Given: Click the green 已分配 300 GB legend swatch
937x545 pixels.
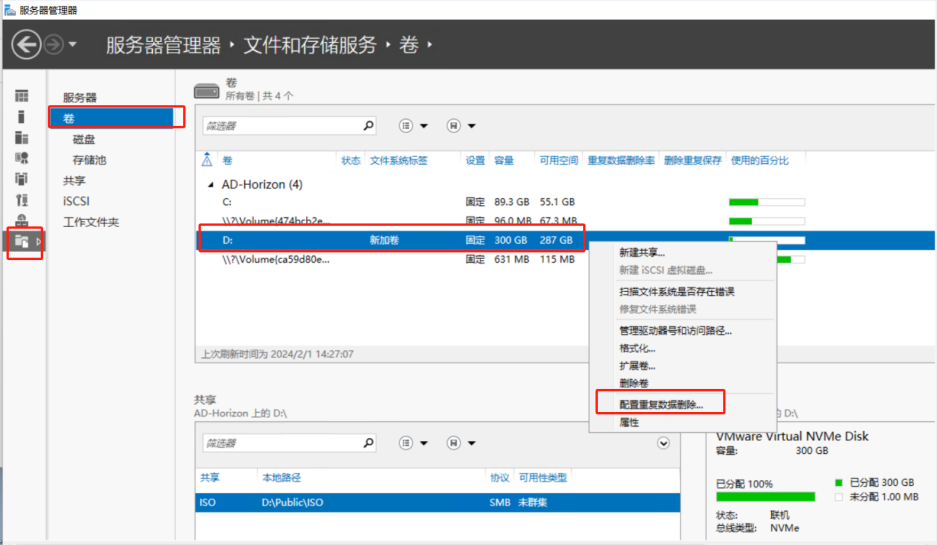Looking at the screenshot, I should click(838, 482).
